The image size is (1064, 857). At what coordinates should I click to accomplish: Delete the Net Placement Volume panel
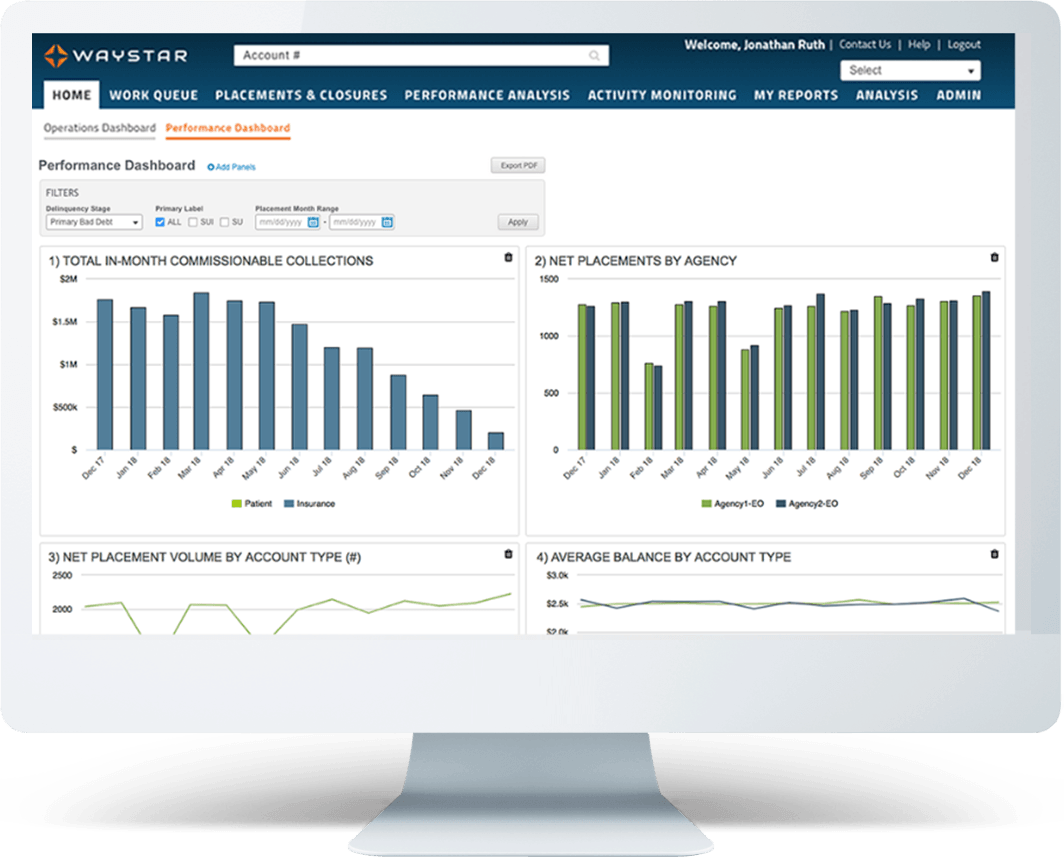(506, 554)
